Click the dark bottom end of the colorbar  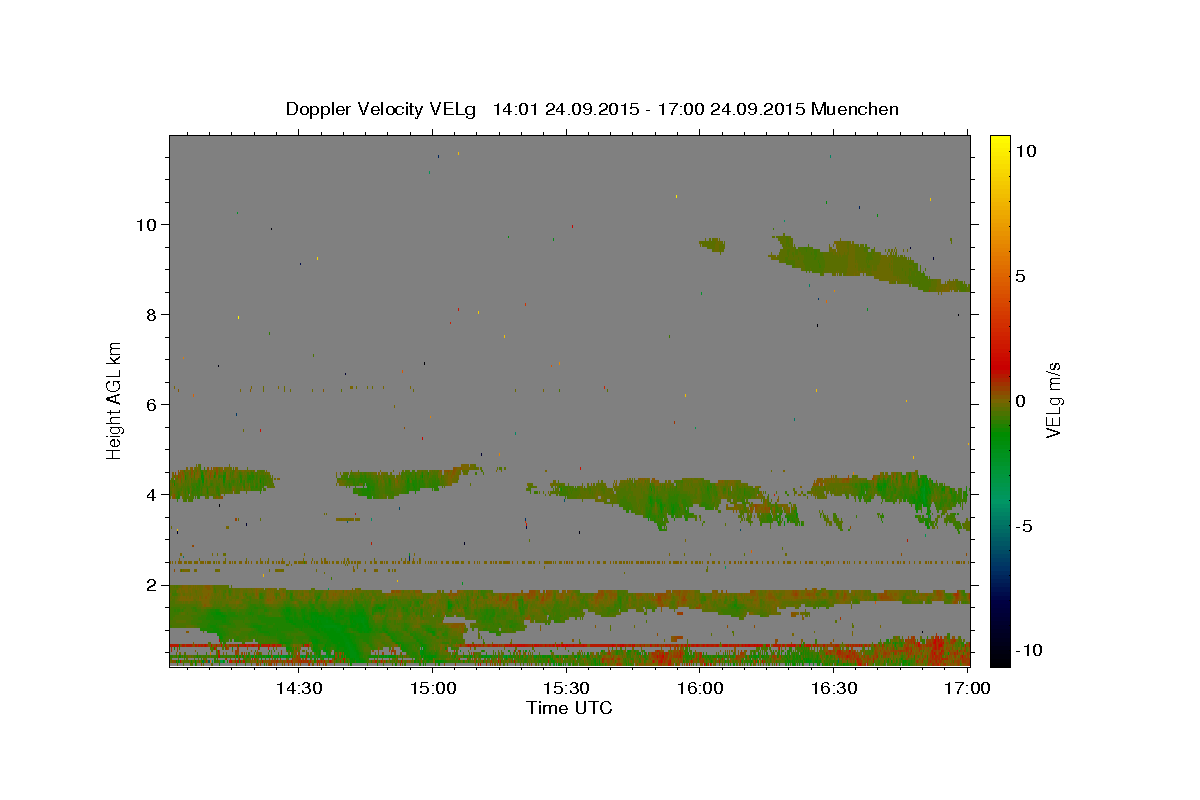click(999, 655)
